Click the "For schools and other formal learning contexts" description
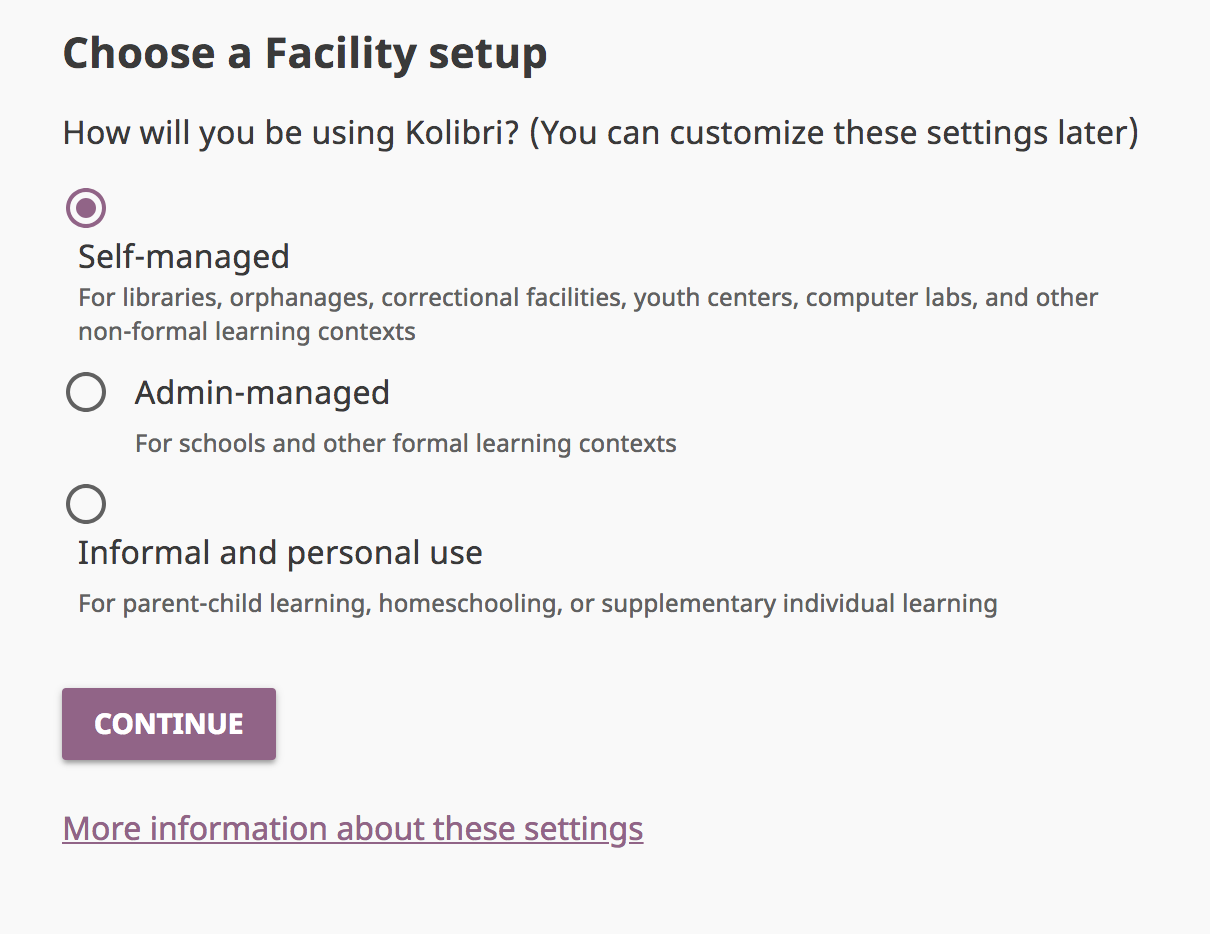1210x934 pixels. [x=405, y=443]
